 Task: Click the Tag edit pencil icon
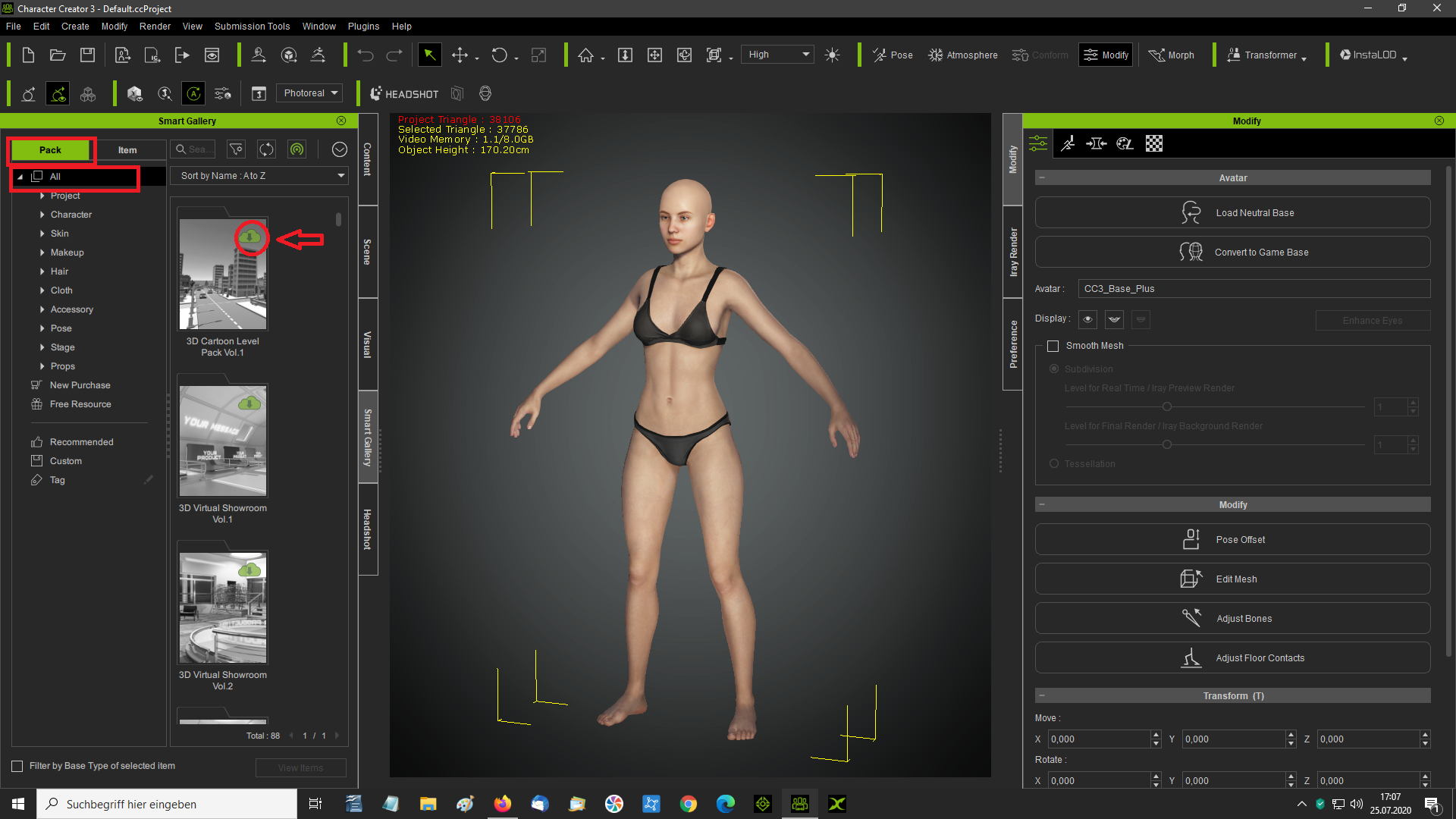coord(149,480)
